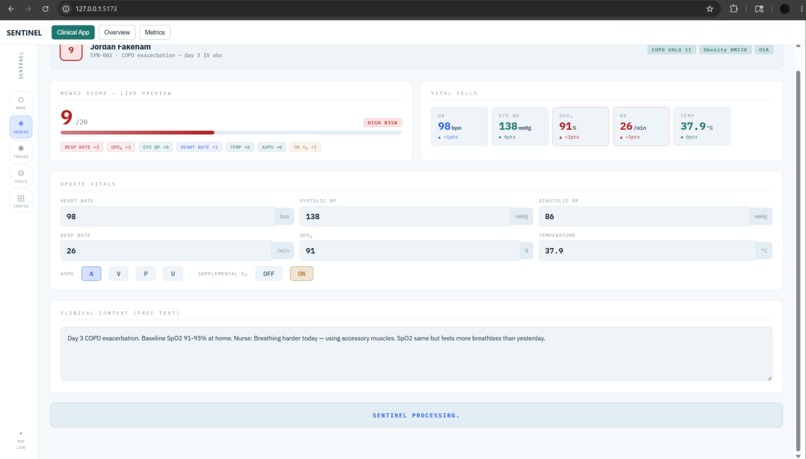Click the SpO2 input field
The image size is (806, 459).
[x=410, y=250]
